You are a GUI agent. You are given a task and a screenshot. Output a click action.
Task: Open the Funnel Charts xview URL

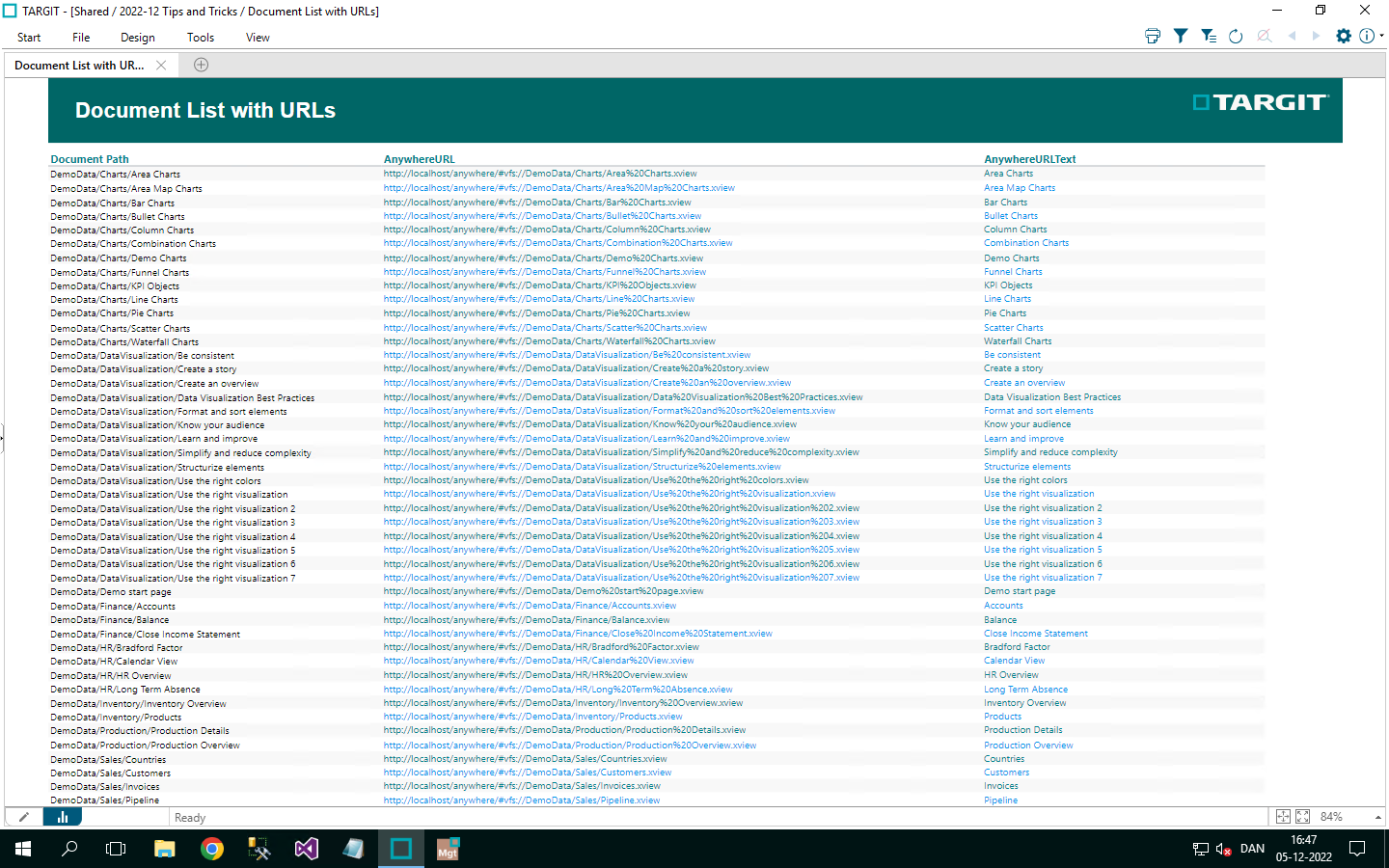point(545,272)
